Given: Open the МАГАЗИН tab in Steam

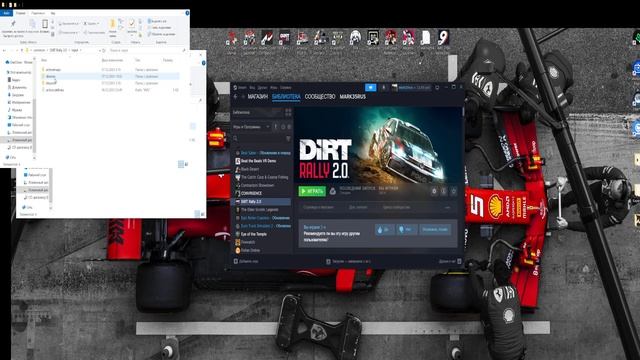Looking at the screenshot, I should [258, 97].
